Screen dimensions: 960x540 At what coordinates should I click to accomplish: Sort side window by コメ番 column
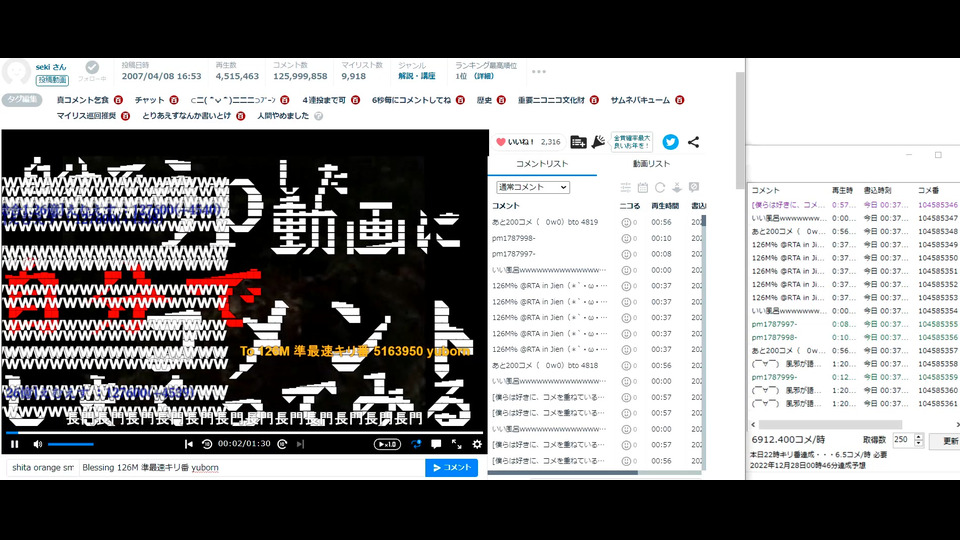pyautogui.click(x=928, y=190)
